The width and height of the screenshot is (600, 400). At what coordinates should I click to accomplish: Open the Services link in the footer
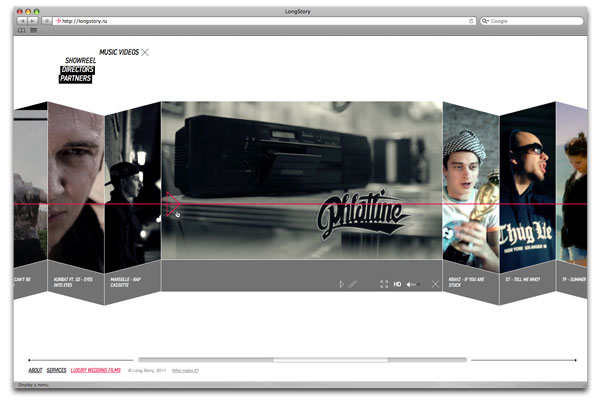point(57,370)
